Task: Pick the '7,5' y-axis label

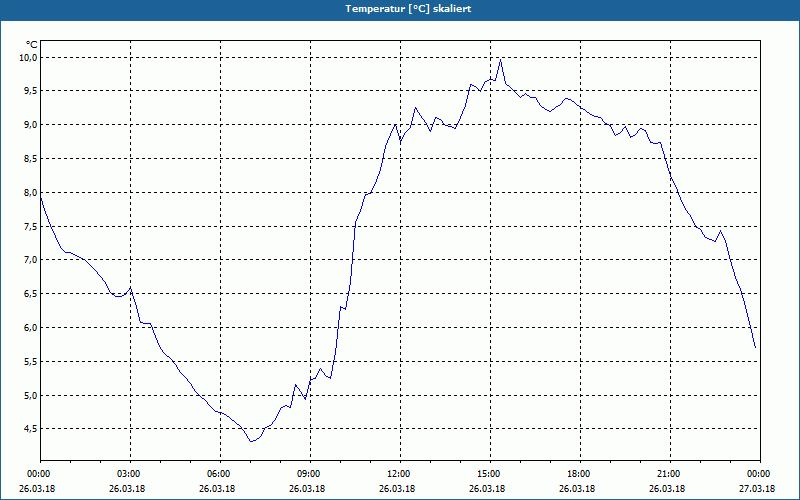Action: [31, 227]
